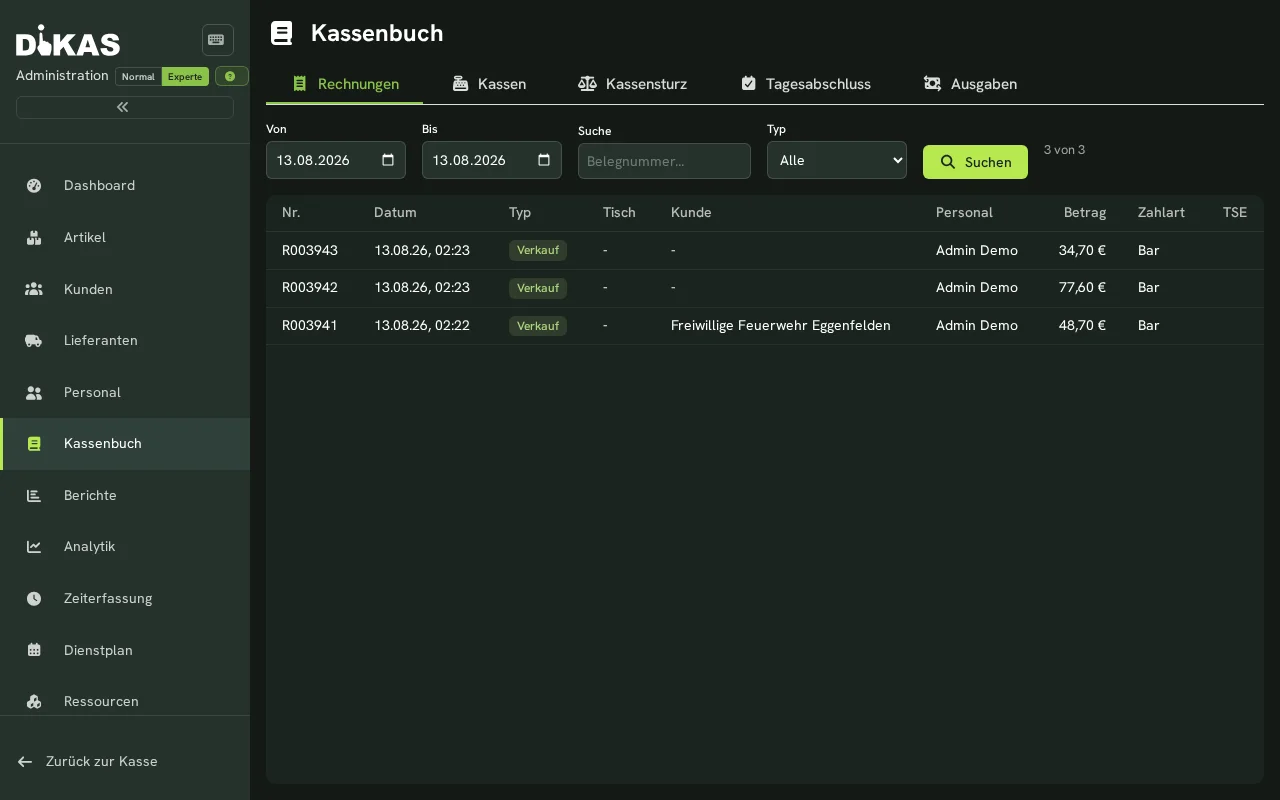
Task: Click the Artikel boxes icon
Action: pos(34,237)
